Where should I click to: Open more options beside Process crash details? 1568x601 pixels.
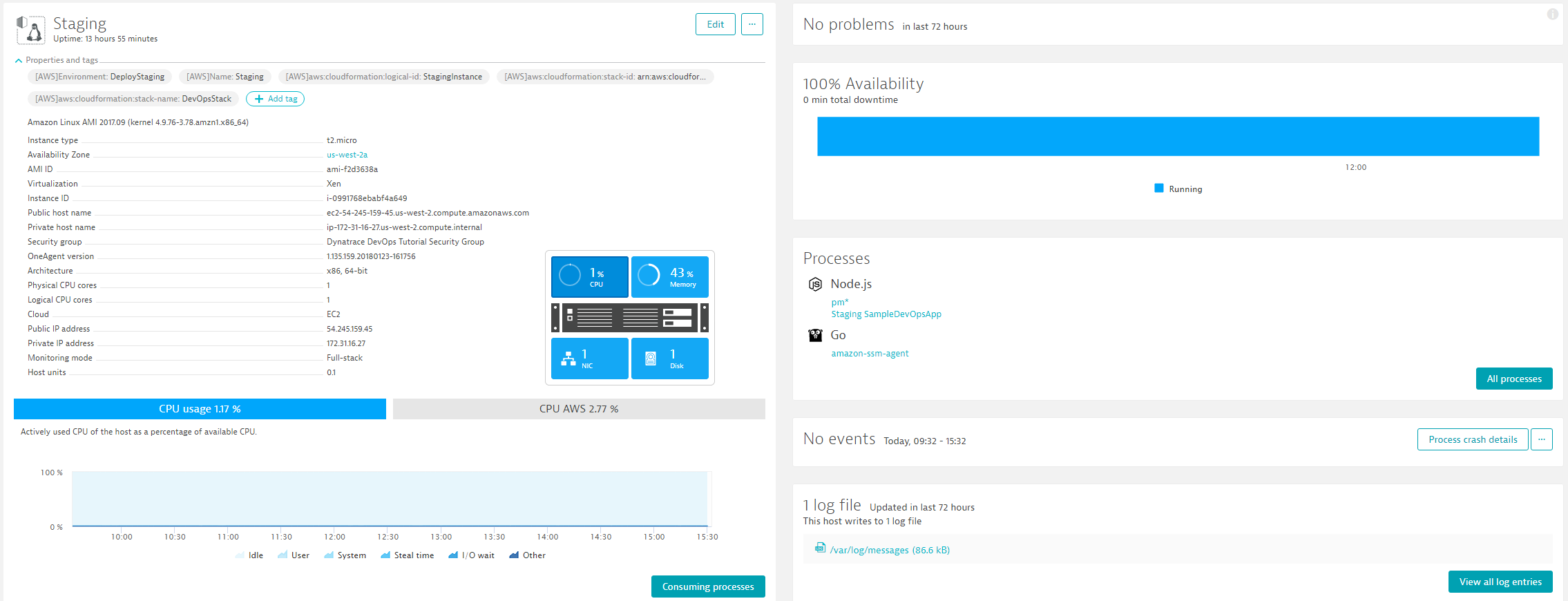point(1542,439)
